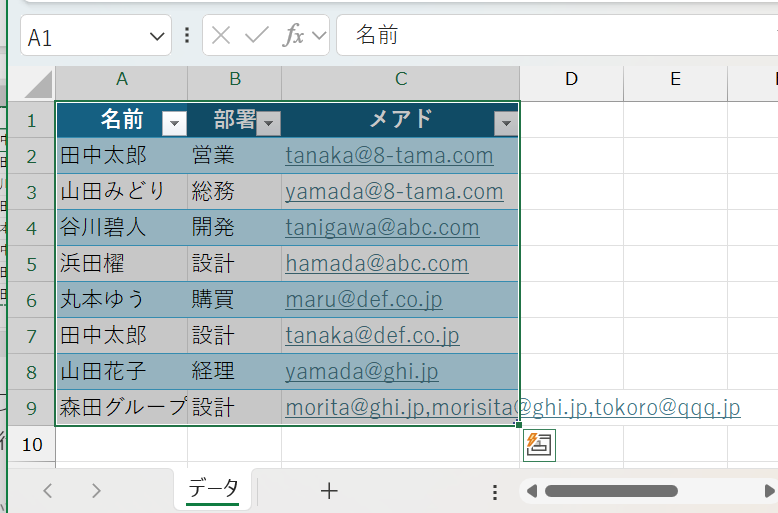The image size is (778, 513).
Task: Switch to the データ sheet tab
Action: point(213,488)
